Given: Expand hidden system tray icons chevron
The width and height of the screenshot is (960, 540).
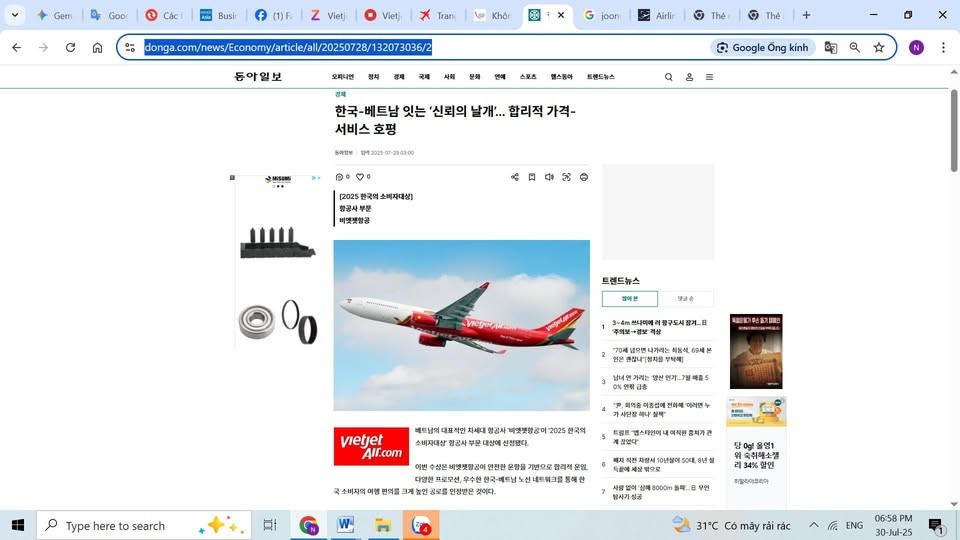Looking at the screenshot, I should coord(814,525).
